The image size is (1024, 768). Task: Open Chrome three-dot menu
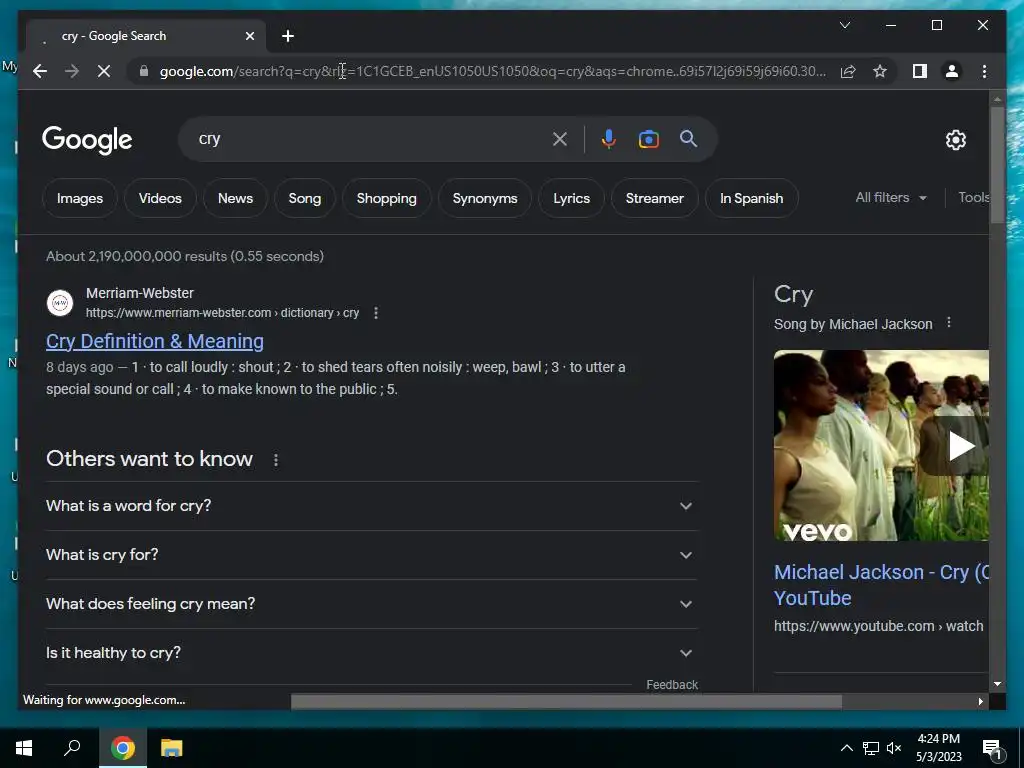click(984, 71)
